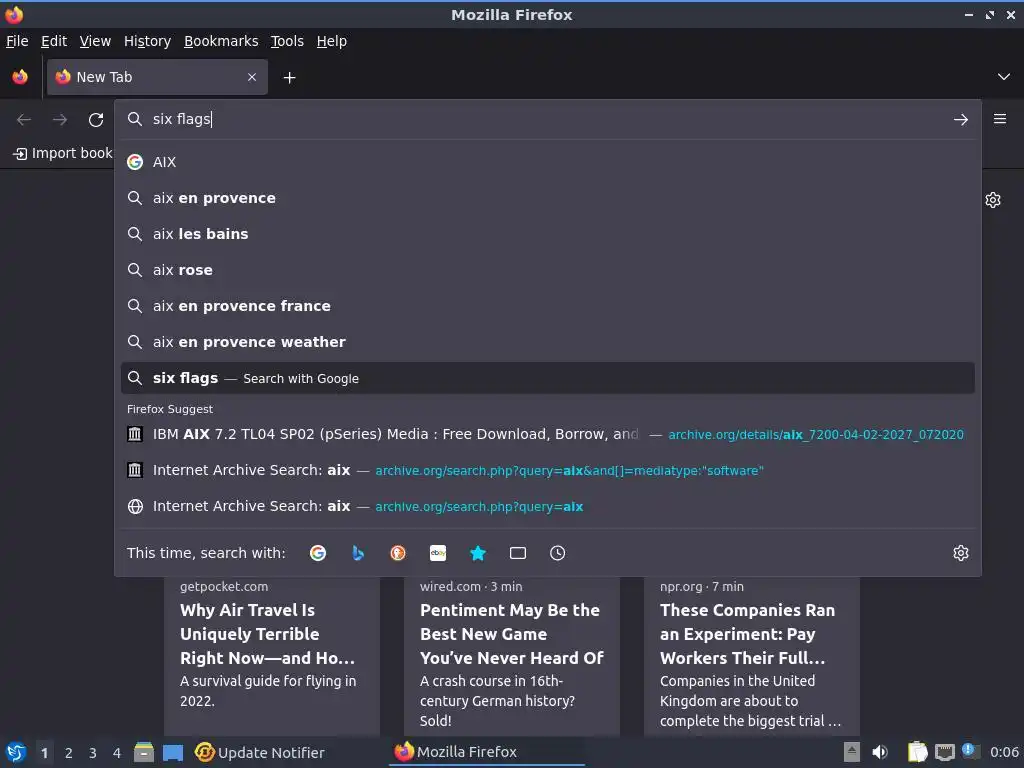The image size is (1024, 768).
Task: Open the Firefox hamburger application menu
Action: point(1000,119)
